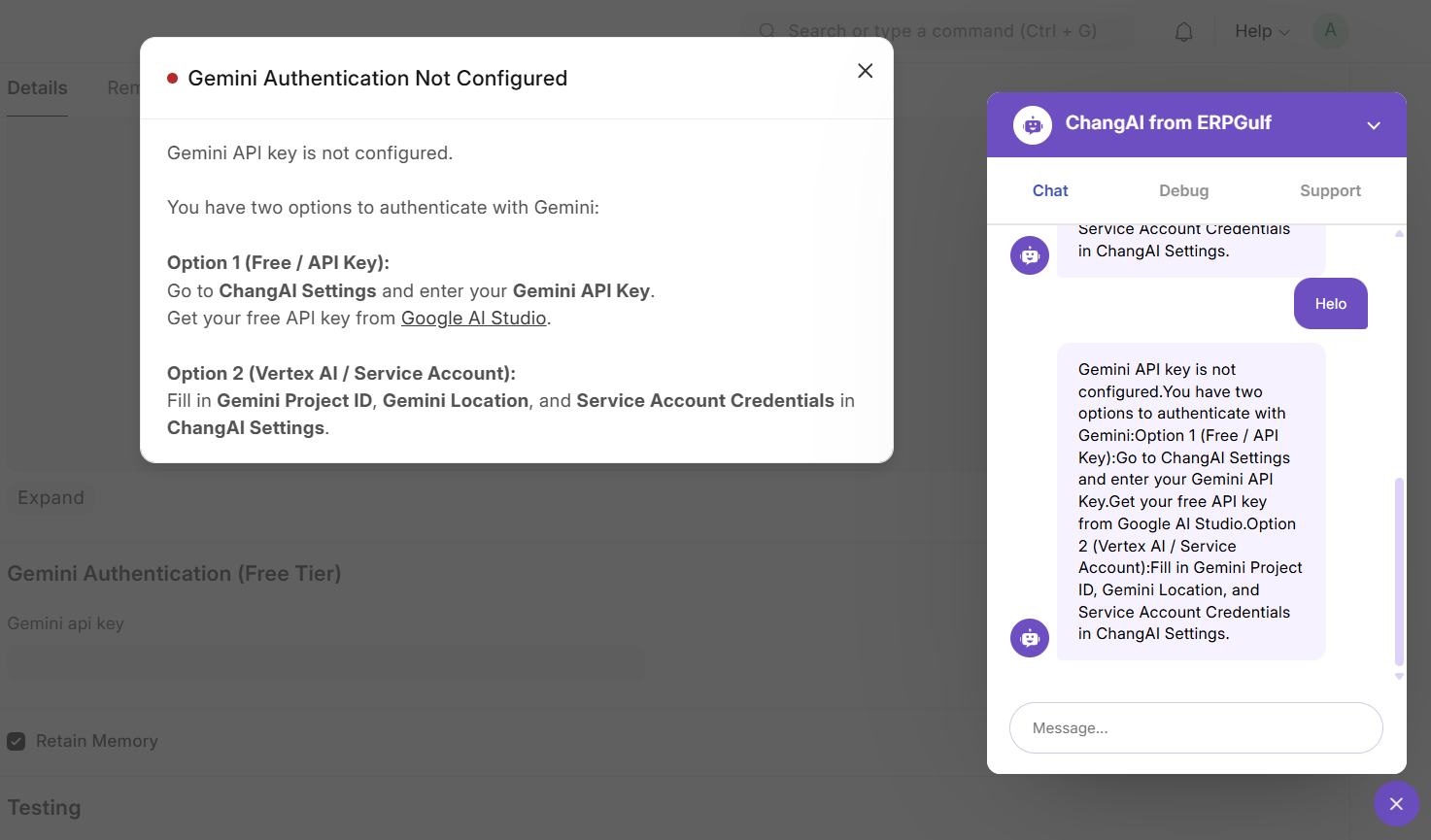Screen dimensions: 1431x840
Task: Open the user avatar 'A' menu
Action: pyautogui.click(x=1330, y=31)
